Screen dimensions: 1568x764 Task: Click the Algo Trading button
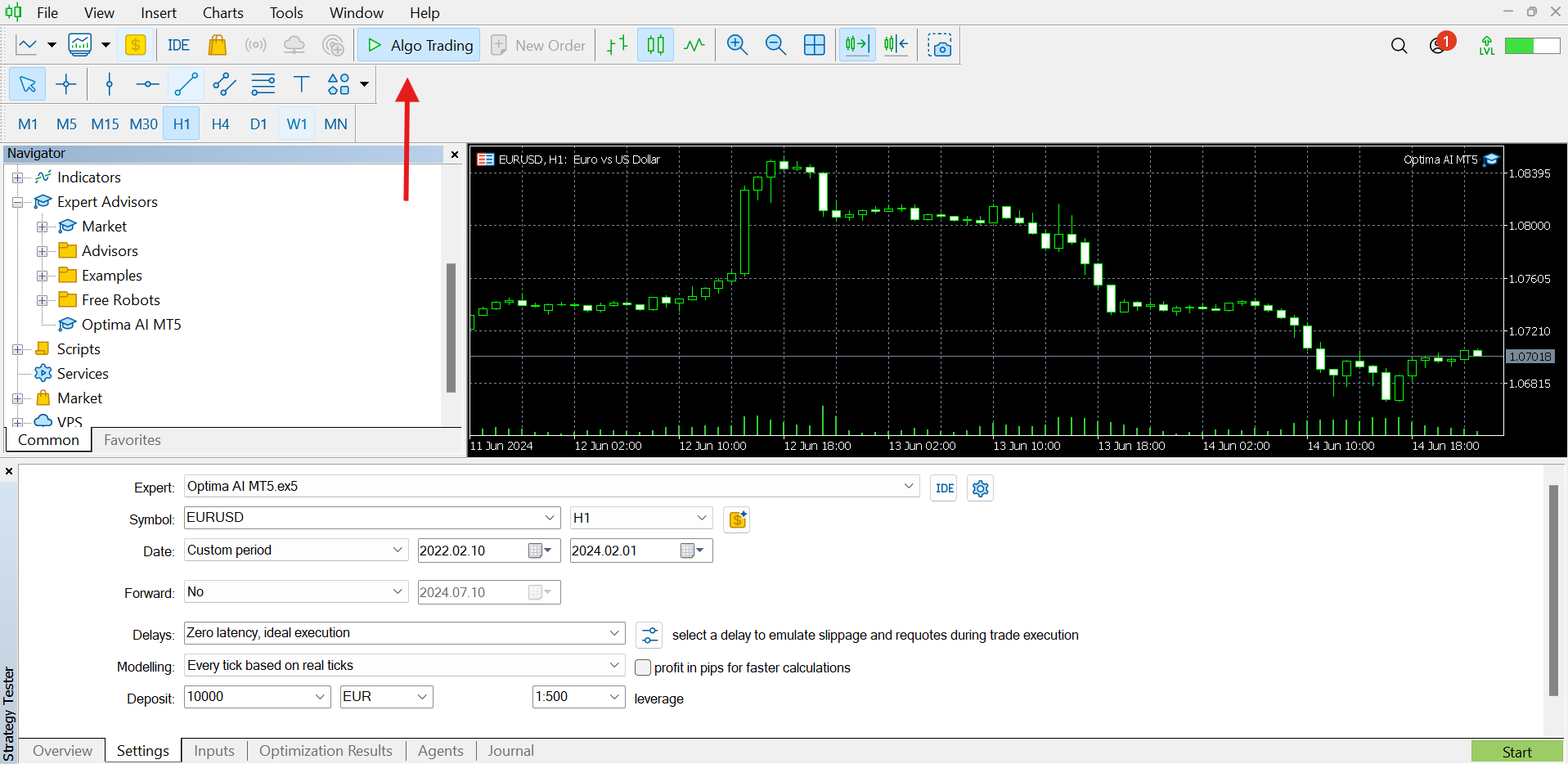tap(420, 45)
